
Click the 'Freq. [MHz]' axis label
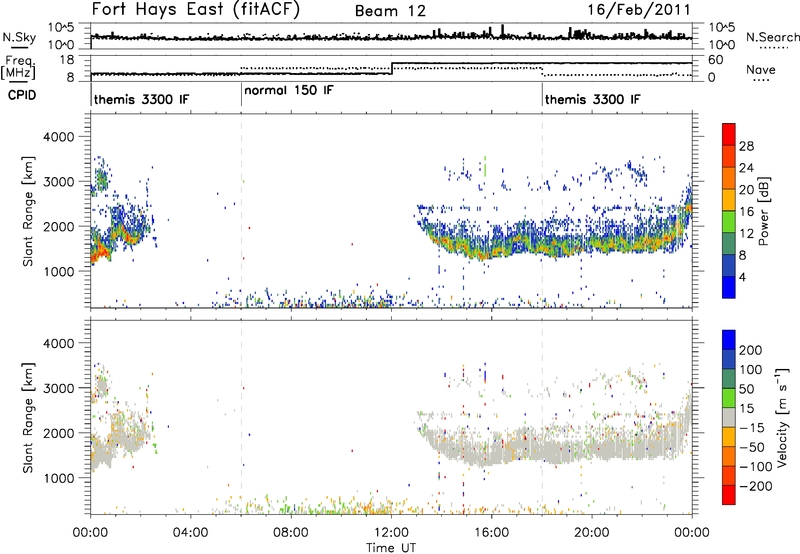pyautogui.click(x=18, y=67)
